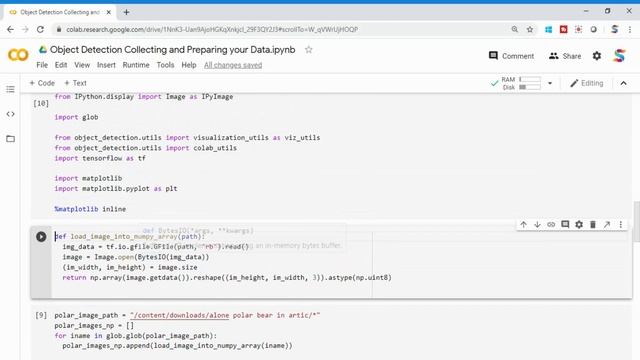
Task: Open more cell actions three-dot menu
Action: (x=621, y=224)
